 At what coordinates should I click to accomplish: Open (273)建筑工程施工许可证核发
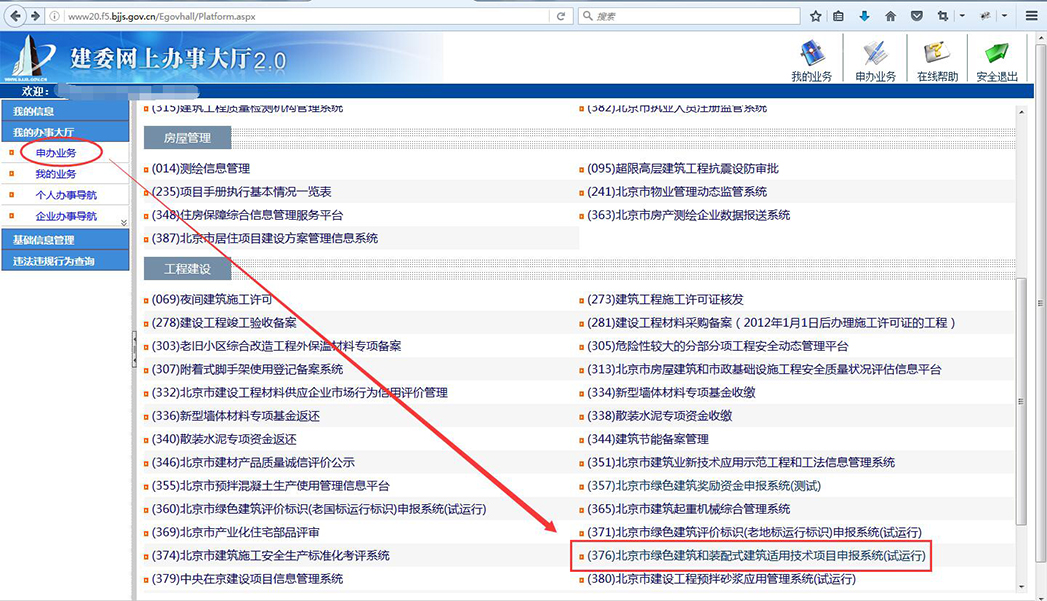(666, 300)
